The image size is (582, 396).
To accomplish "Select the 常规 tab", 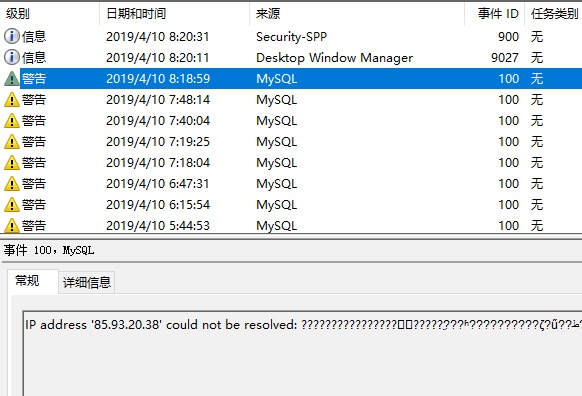I will 33,281.
